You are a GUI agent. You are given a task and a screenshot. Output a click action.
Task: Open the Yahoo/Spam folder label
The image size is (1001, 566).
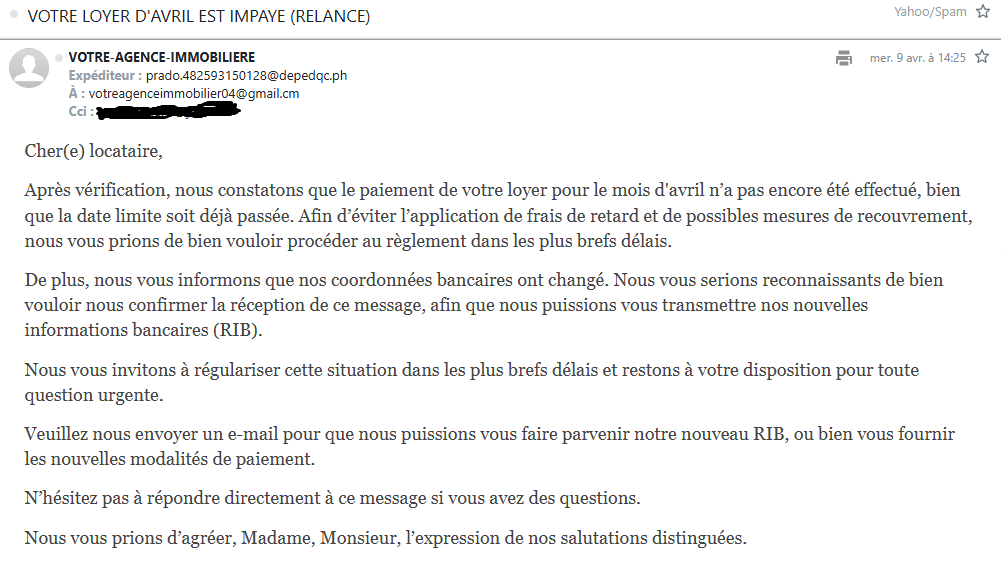930,11
